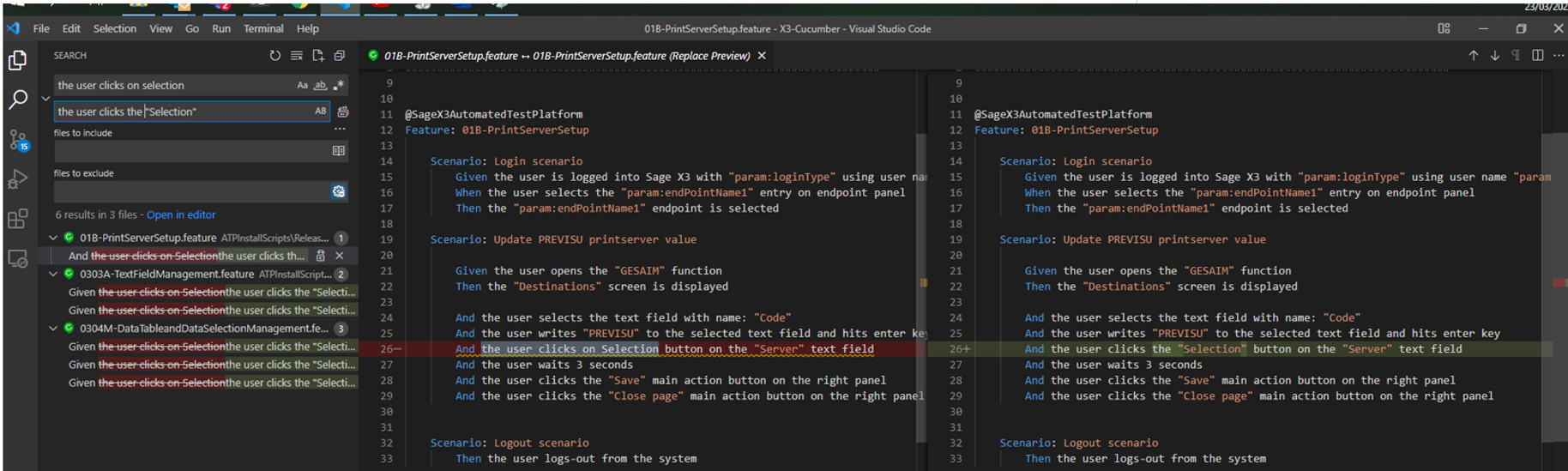This screenshot has height=471, width=1568.
Task: Click the diff overview ruler on right
Action: coord(1559,271)
